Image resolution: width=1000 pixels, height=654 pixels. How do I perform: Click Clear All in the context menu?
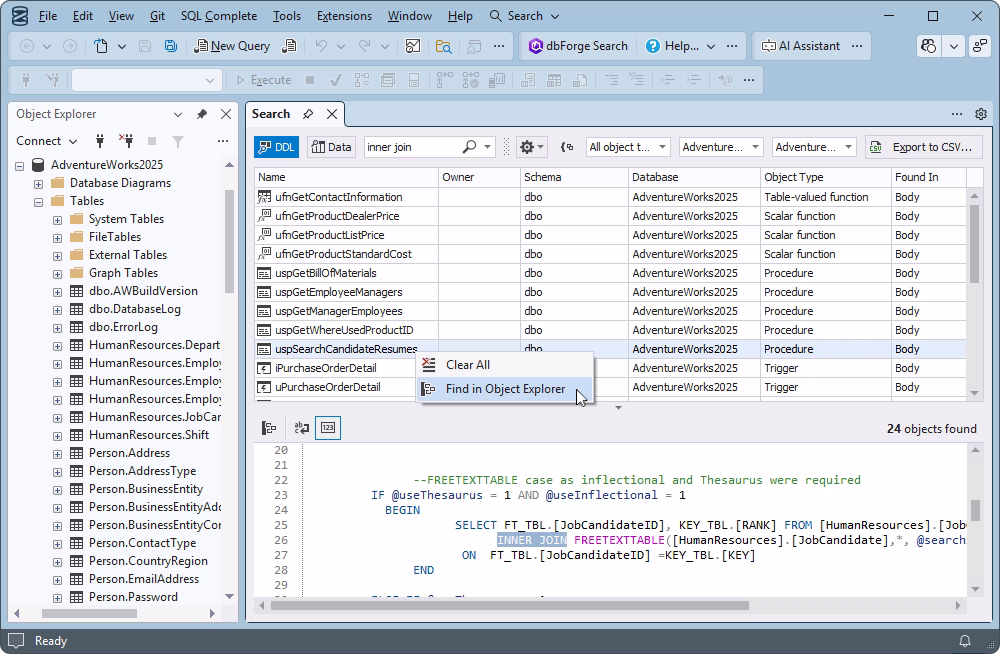[x=471, y=365]
